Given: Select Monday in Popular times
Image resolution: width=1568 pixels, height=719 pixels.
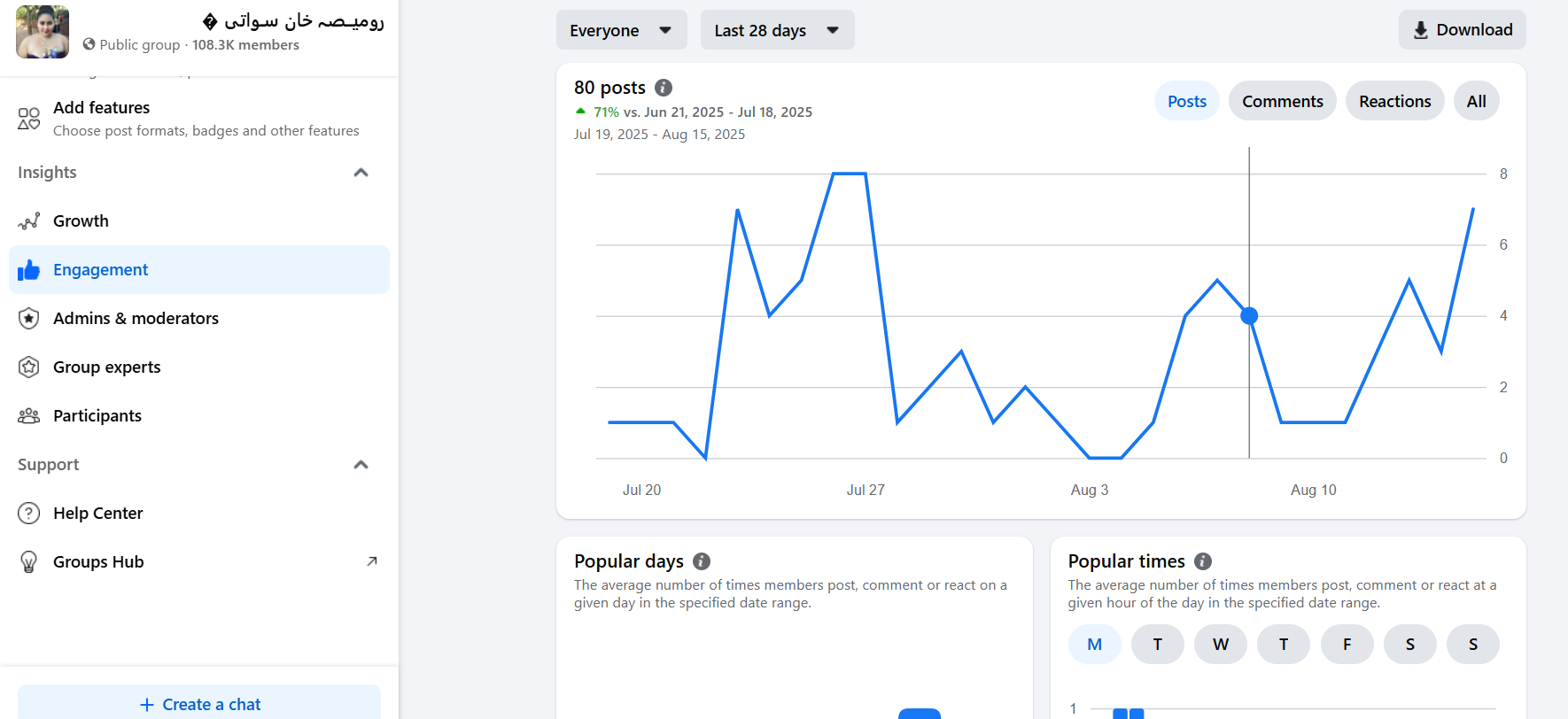Looking at the screenshot, I should tap(1095, 645).
